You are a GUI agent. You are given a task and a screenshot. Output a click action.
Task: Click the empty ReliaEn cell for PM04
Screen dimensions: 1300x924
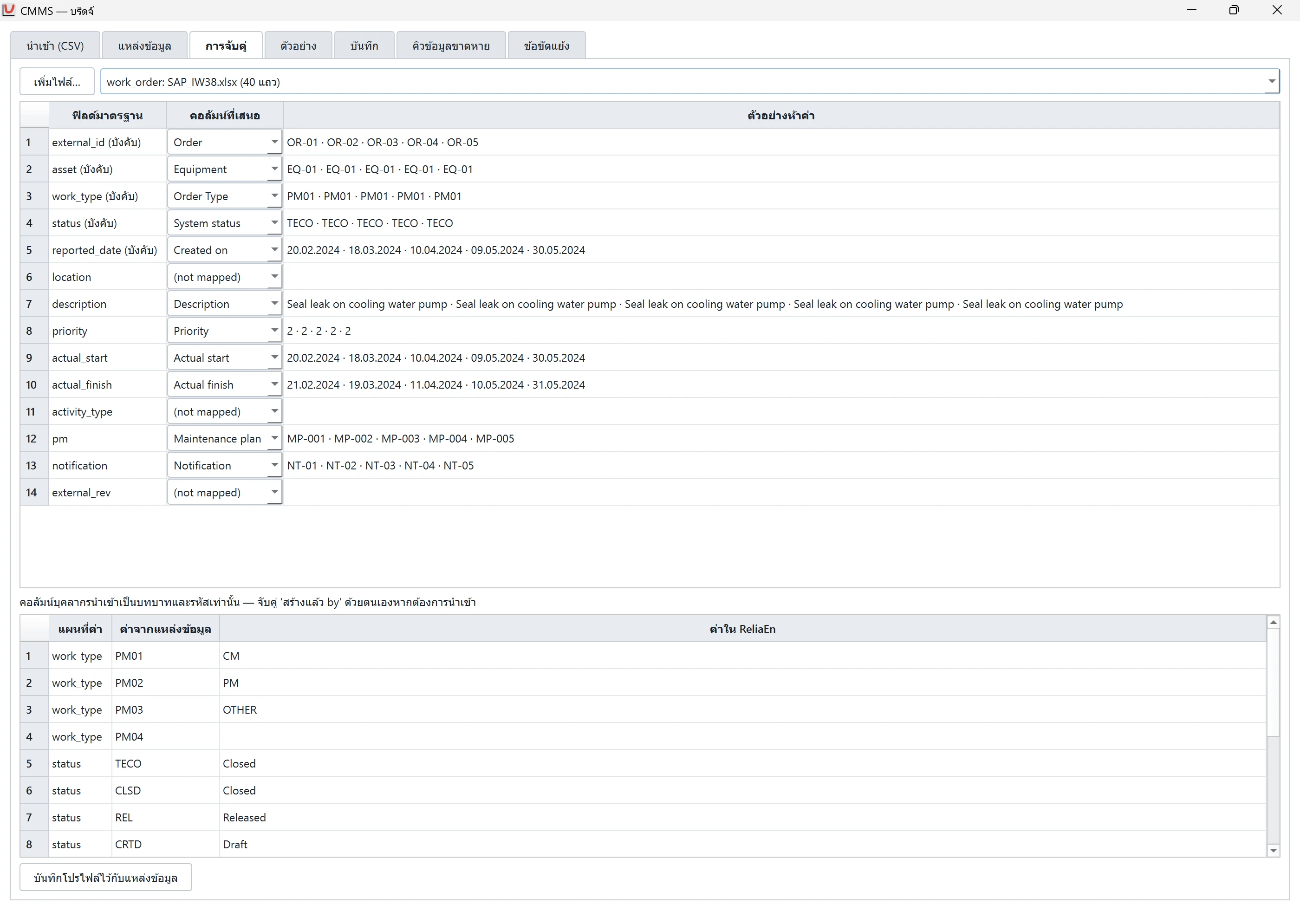coord(742,736)
